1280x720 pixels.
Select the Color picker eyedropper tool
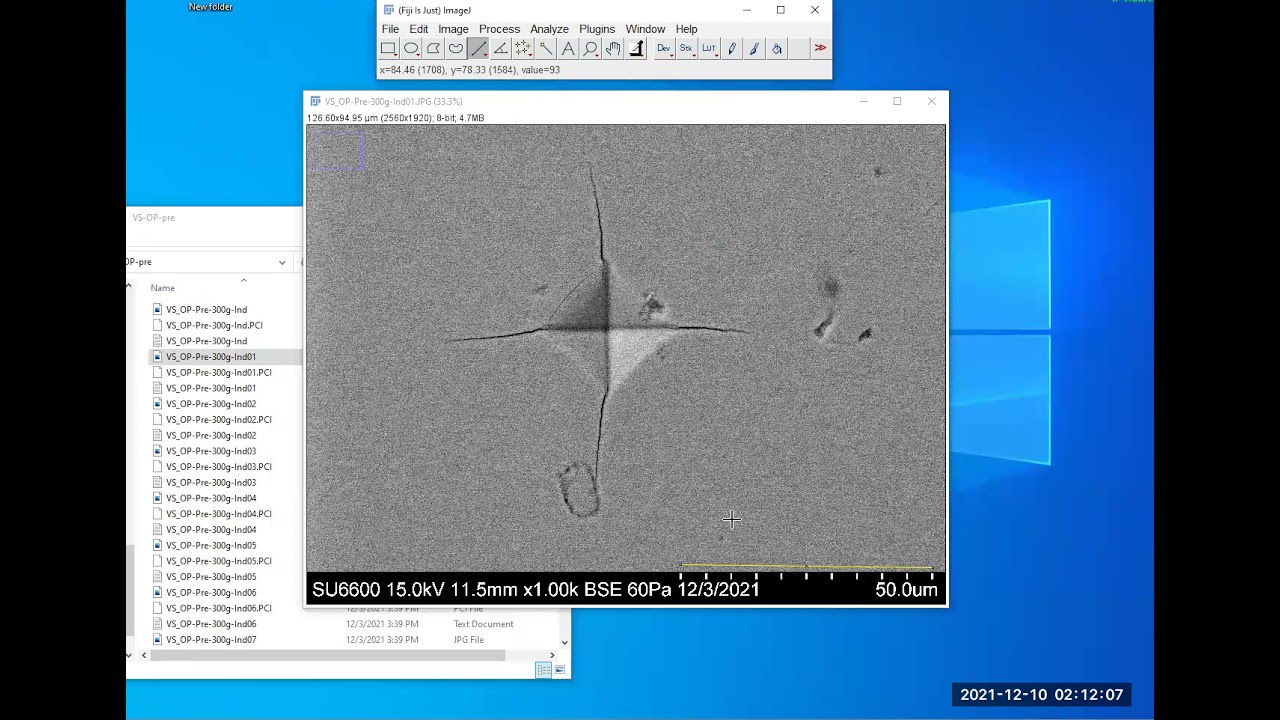click(x=636, y=48)
